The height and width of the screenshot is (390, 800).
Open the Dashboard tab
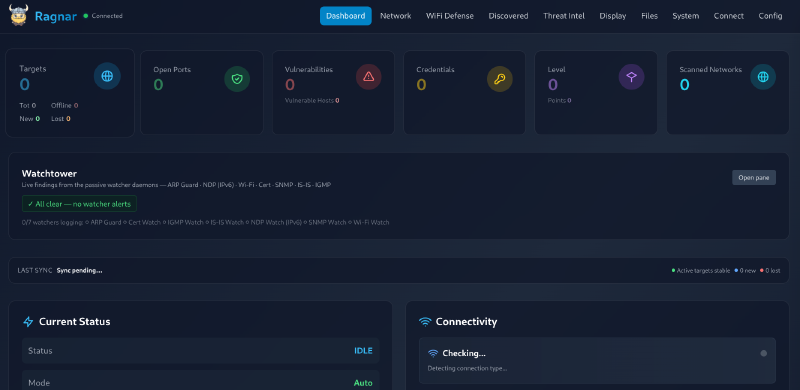click(345, 16)
